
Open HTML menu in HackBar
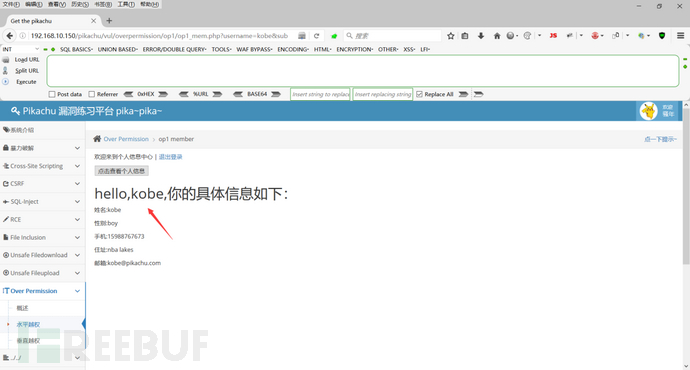click(x=323, y=49)
